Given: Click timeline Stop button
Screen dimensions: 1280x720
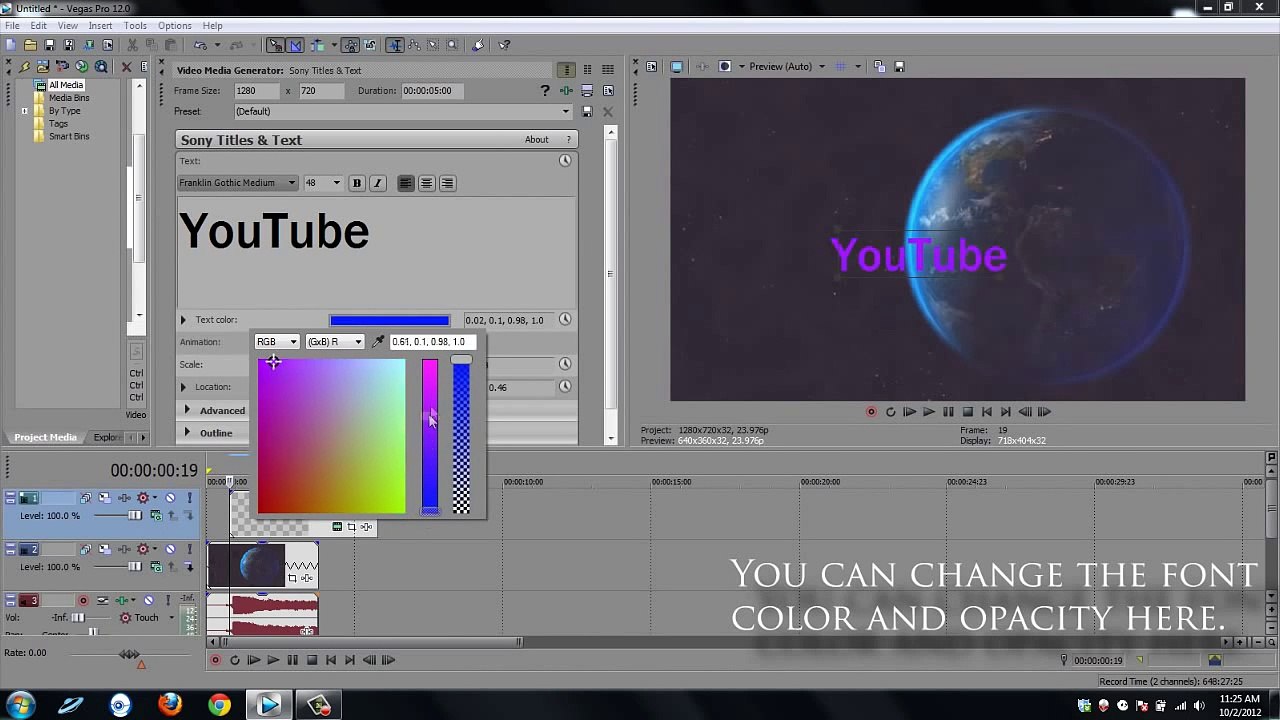Looking at the screenshot, I should click(x=312, y=660).
